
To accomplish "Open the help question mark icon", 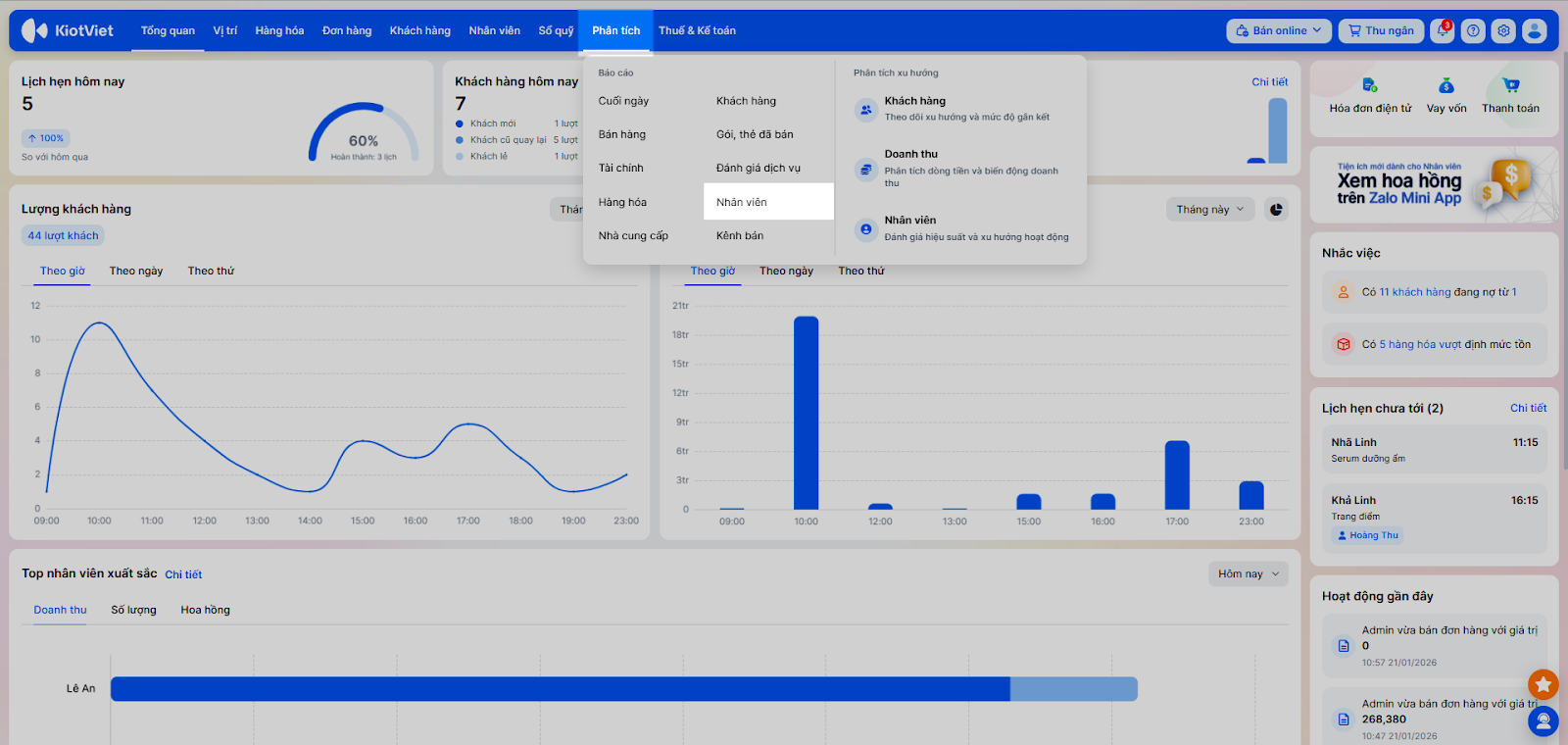I will click(1473, 30).
